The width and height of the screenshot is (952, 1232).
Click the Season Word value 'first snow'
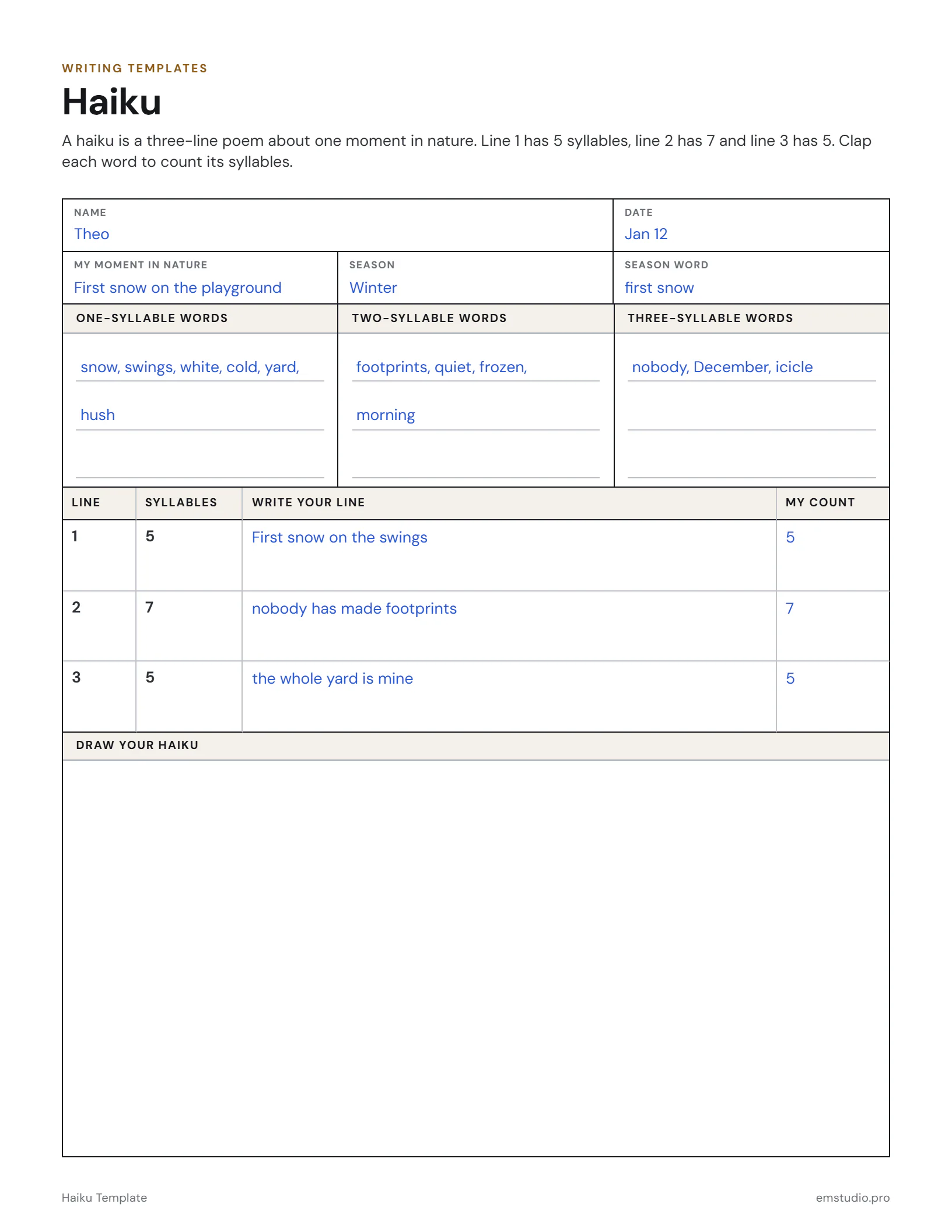659,288
